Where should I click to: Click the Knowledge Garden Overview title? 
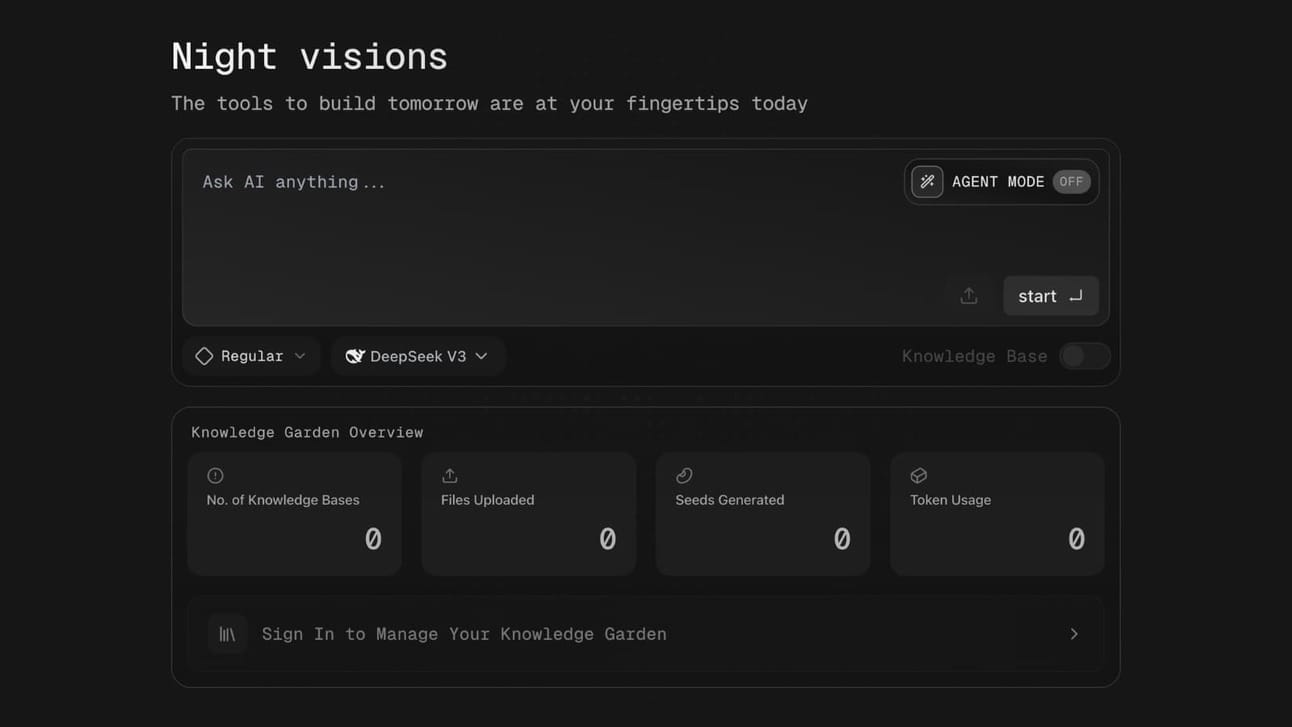click(307, 432)
